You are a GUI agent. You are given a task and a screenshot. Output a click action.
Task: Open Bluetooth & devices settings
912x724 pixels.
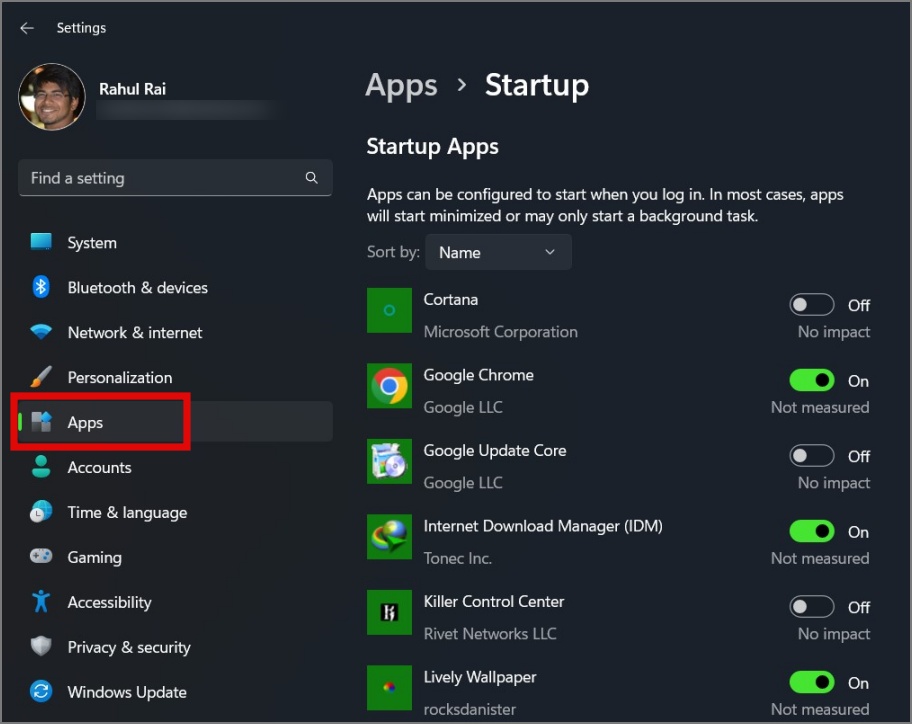click(40, 287)
